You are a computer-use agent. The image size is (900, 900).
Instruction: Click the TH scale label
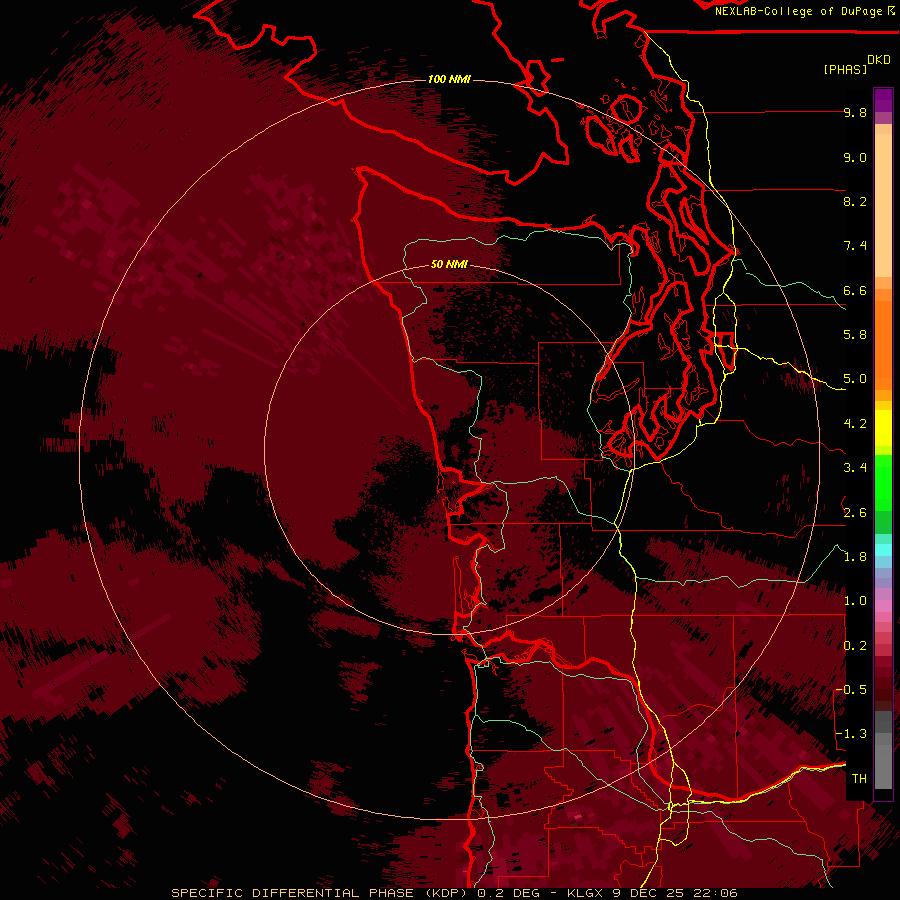click(x=859, y=779)
